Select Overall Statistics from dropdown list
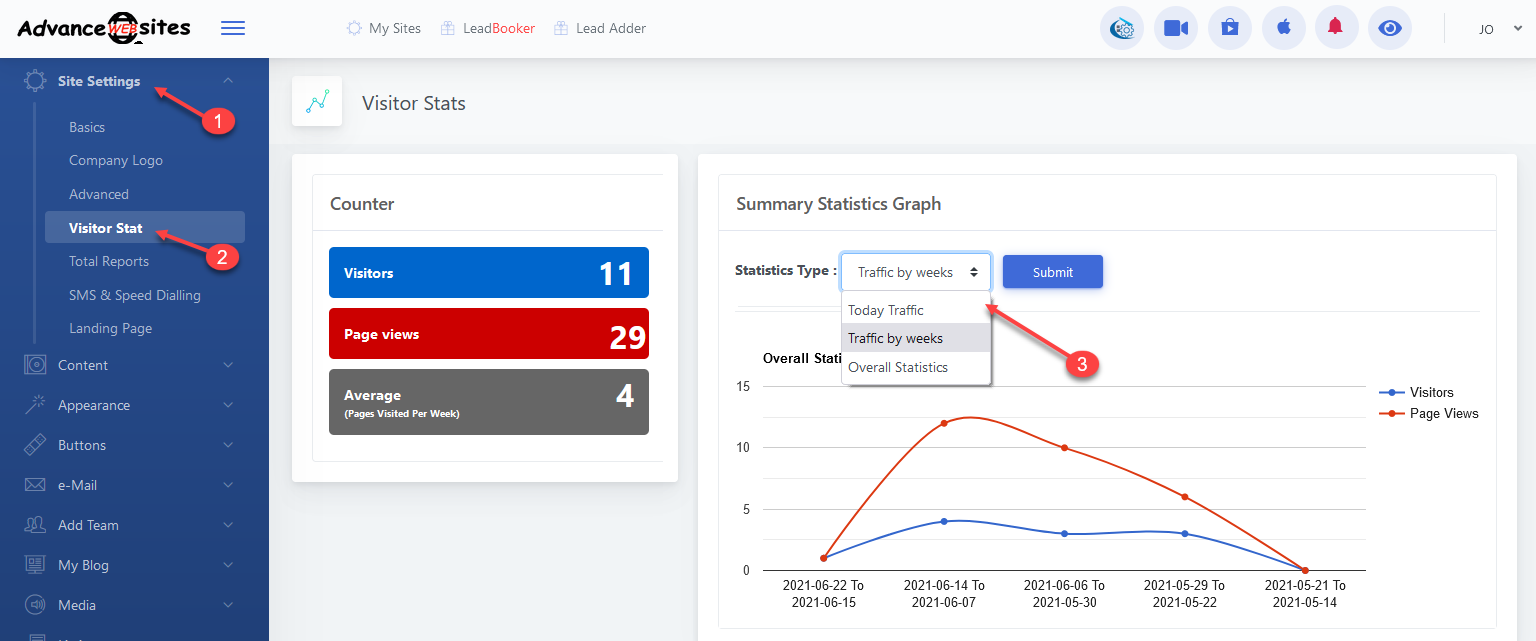This screenshot has height=641, width=1536. click(898, 367)
